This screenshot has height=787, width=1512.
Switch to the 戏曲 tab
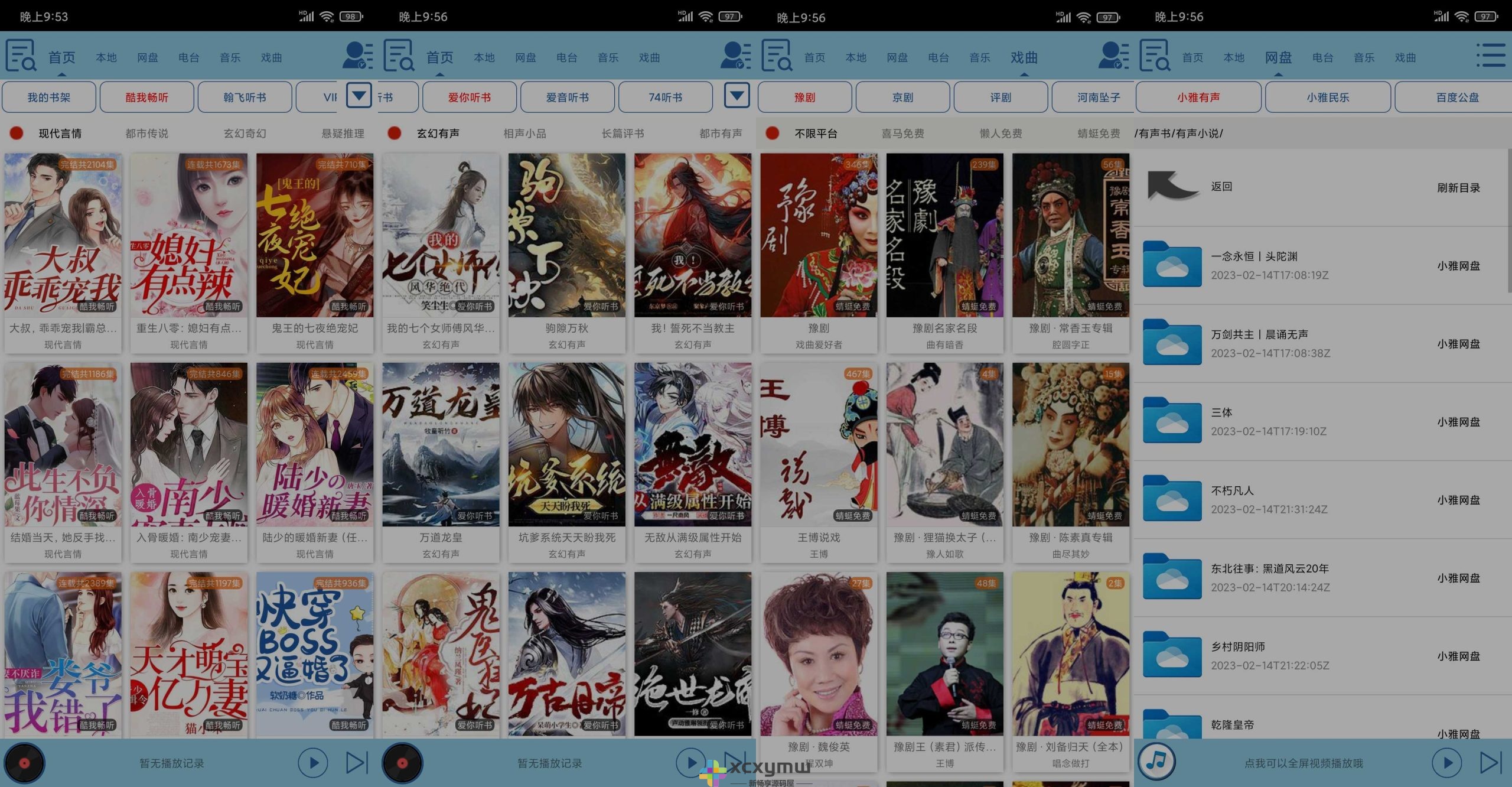(271, 57)
